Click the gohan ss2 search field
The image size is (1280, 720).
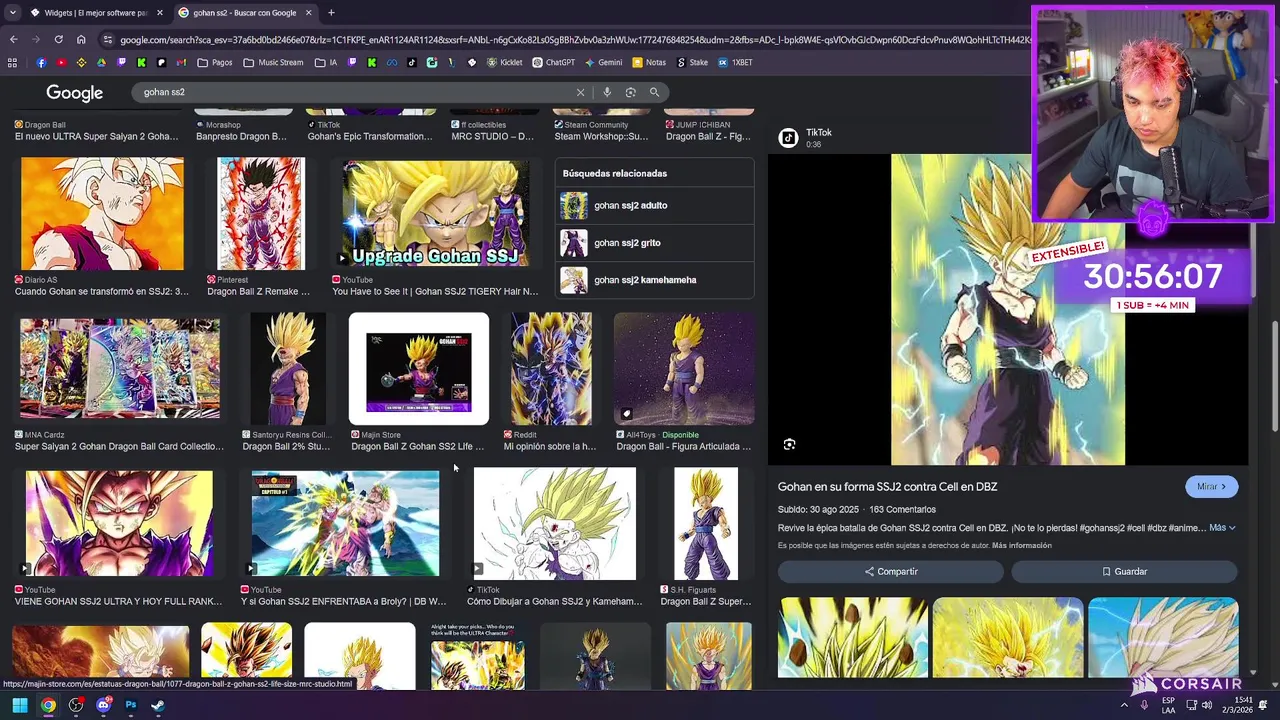click(x=355, y=92)
